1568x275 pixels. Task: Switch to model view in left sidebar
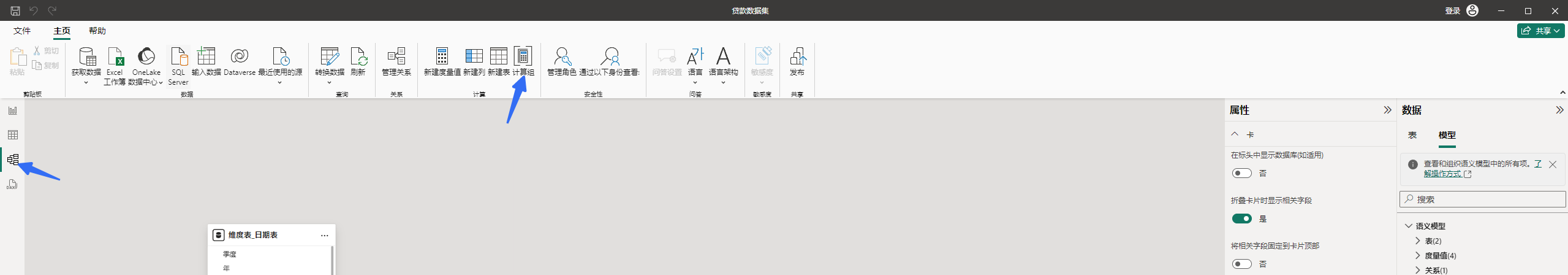tap(13, 160)
